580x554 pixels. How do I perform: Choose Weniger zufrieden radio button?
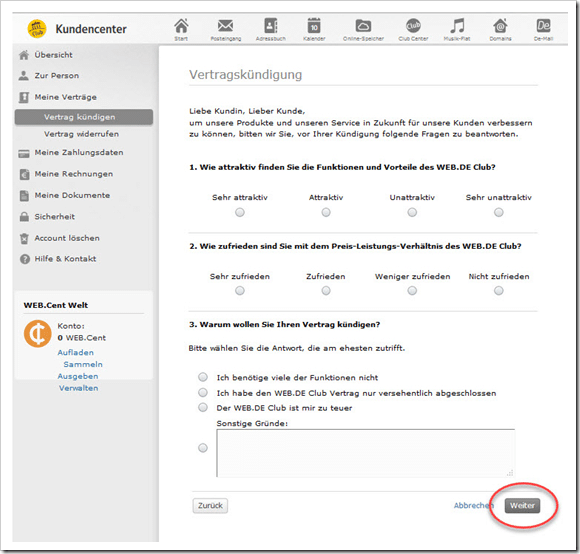point(412,291)
